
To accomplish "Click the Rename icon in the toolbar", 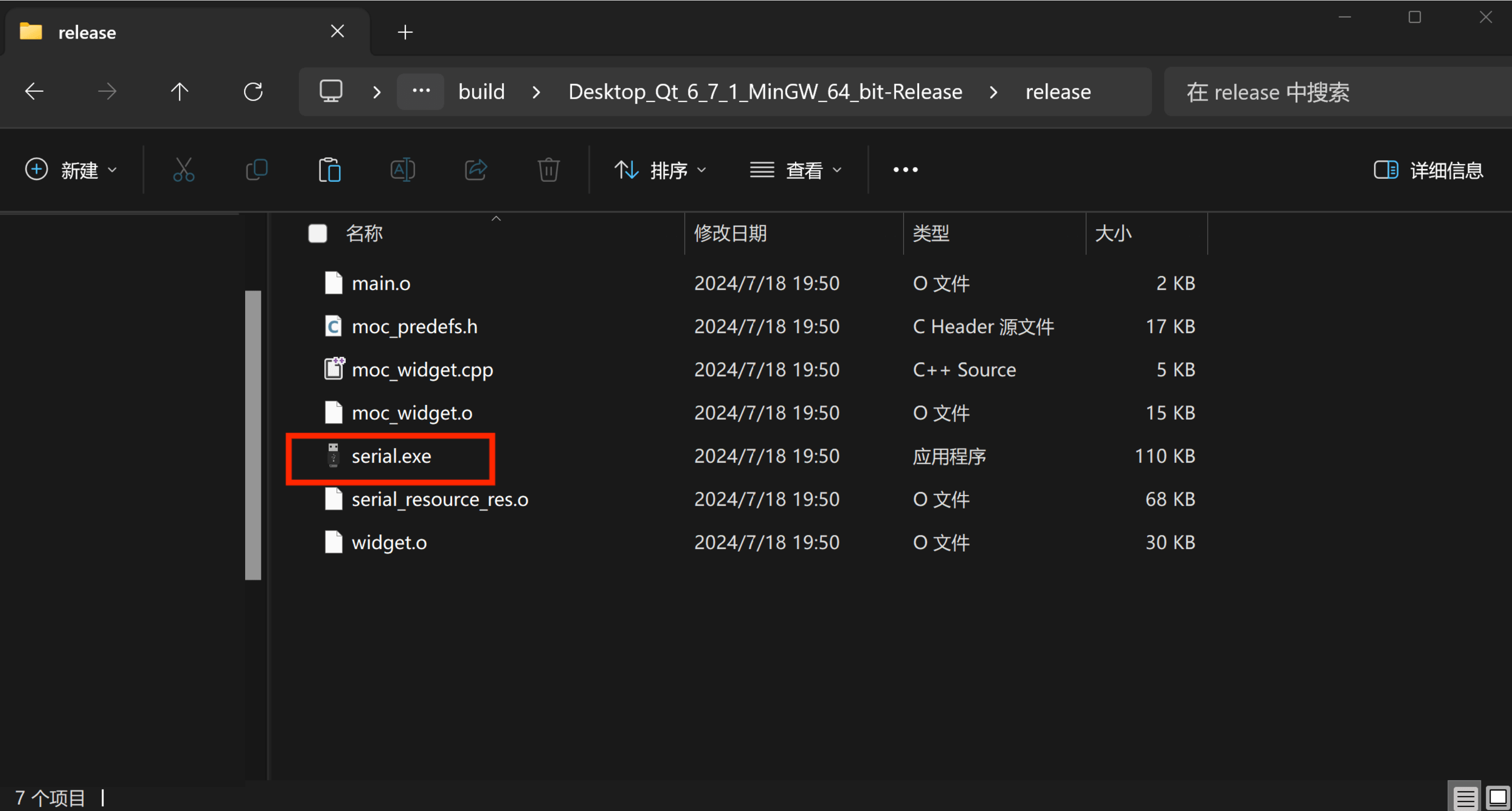I will tap(402, 170).
